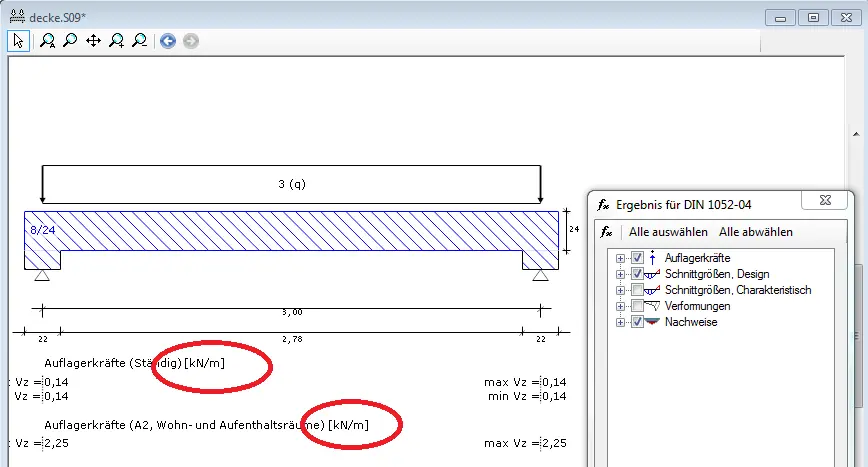Click the Verformungen deflection icon
Viewport: 868px width, 467px height.
click(x=652, y=306)
